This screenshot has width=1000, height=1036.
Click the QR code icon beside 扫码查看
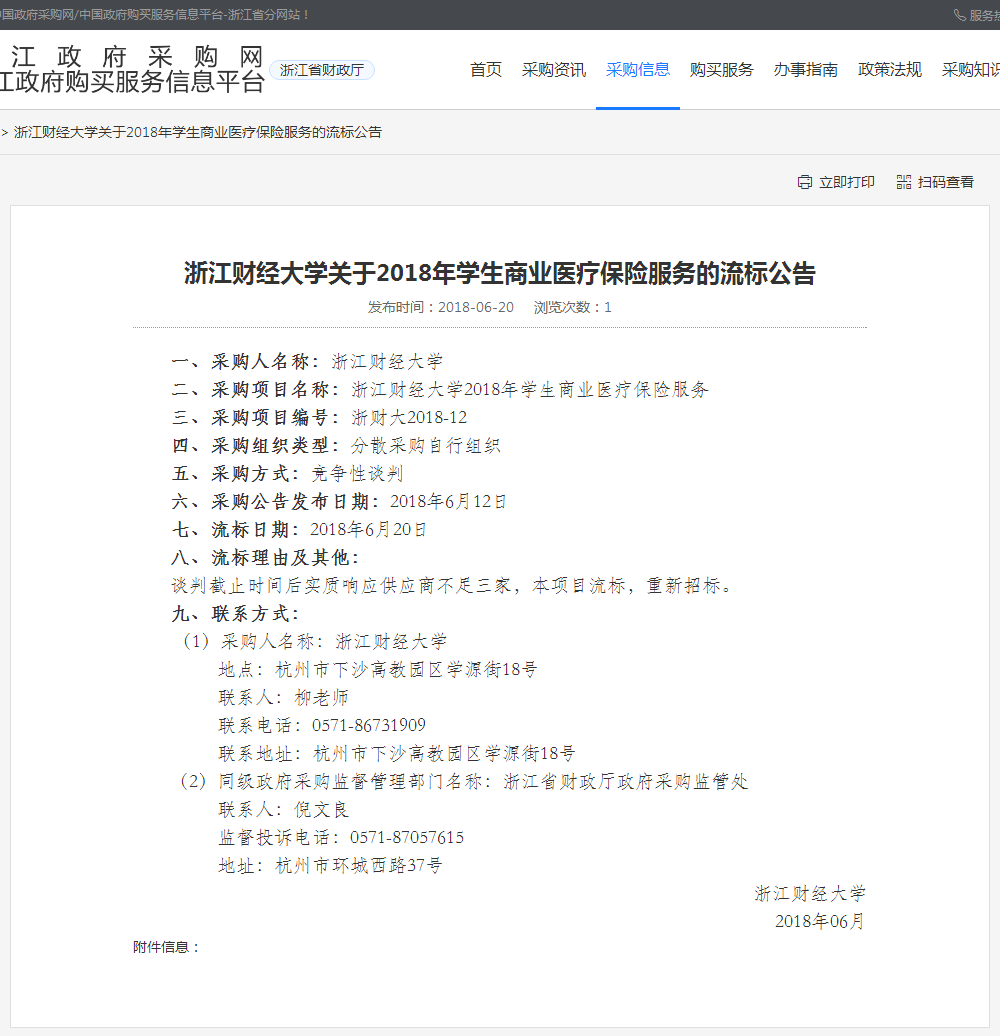click(x=904, y=182)
